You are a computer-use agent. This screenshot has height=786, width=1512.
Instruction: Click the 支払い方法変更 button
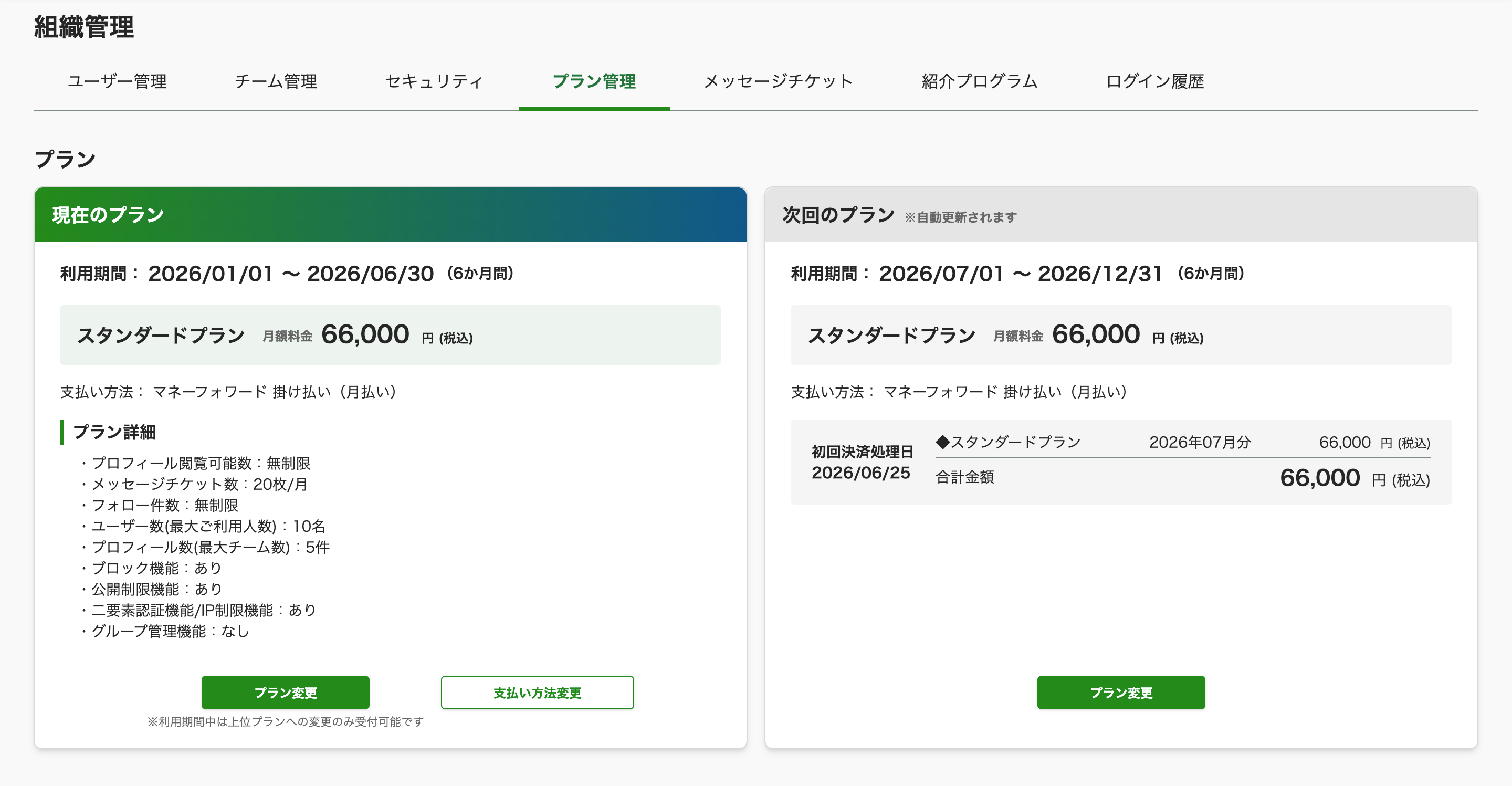pos(537,693)
